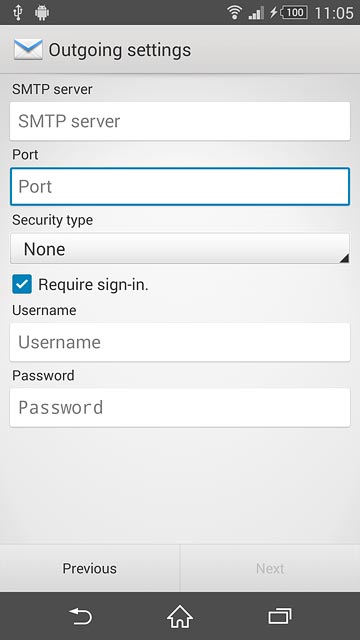Uncheck the Require sign-in checkbox

22,284
